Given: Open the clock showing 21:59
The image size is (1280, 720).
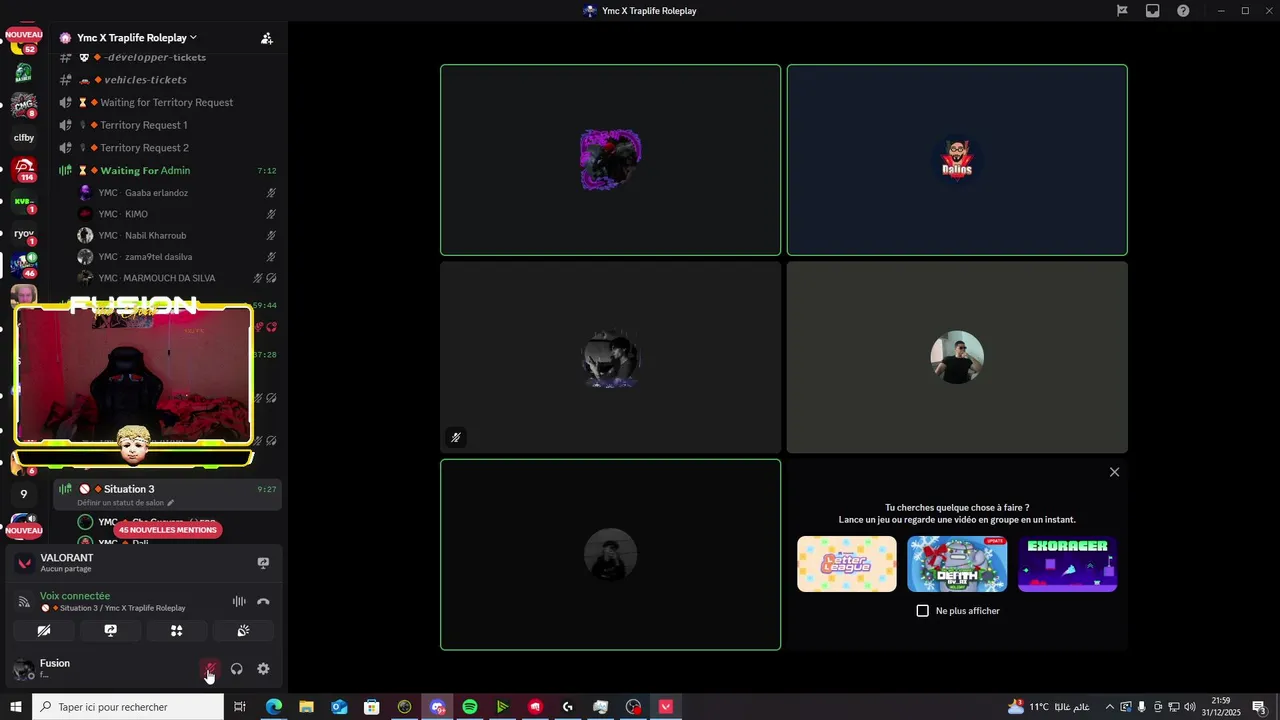Looking at the screenshot, I should click(1221, 707).
